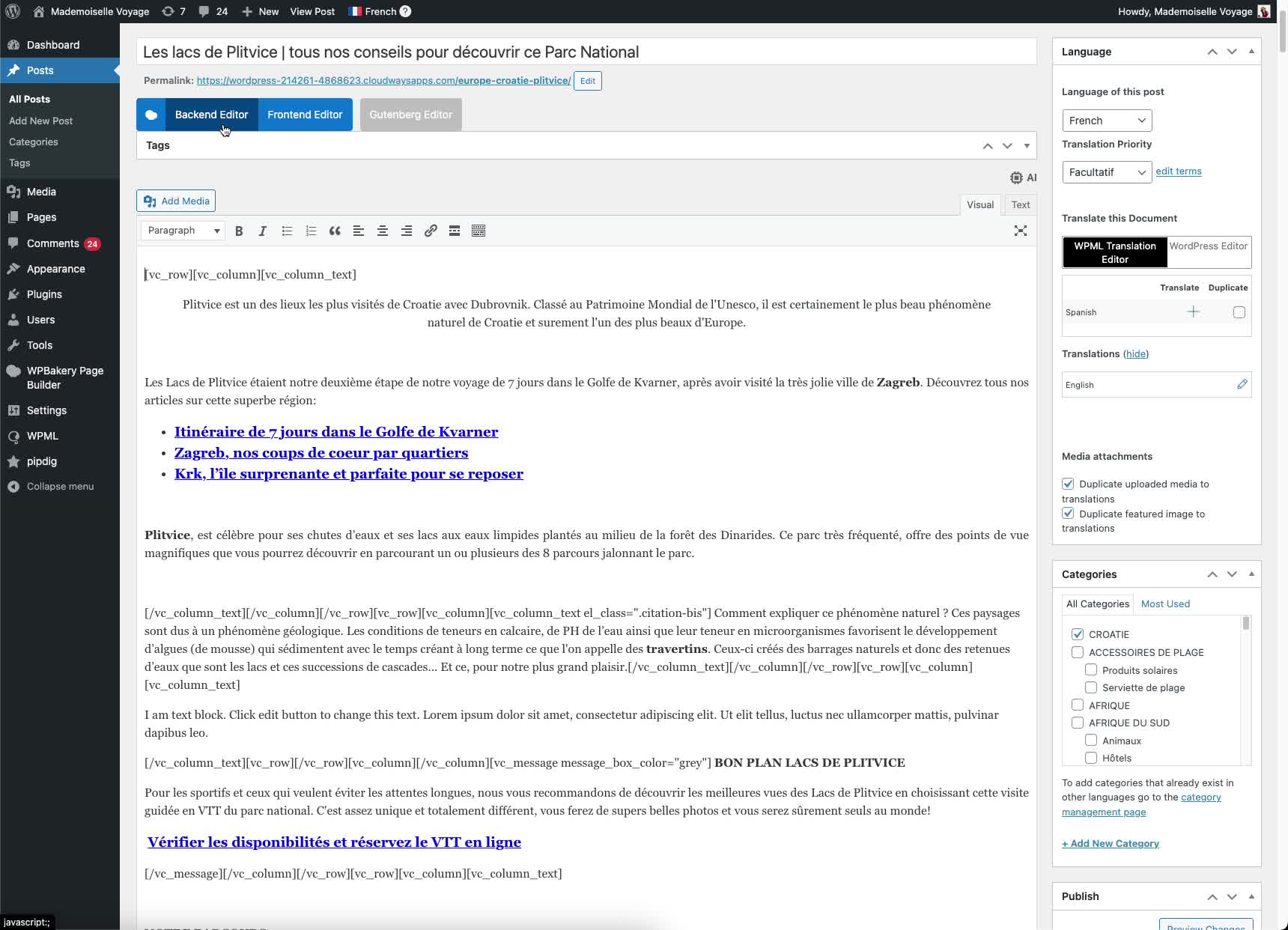Open the post language dropdown showing French
Screen dimensions: 1288x930
pyautogui.click(x=1107, y=121)
